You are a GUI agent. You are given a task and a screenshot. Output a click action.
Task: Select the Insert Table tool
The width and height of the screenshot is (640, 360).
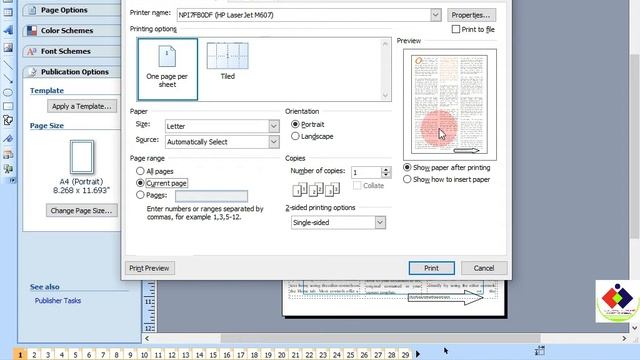[8, 12]
